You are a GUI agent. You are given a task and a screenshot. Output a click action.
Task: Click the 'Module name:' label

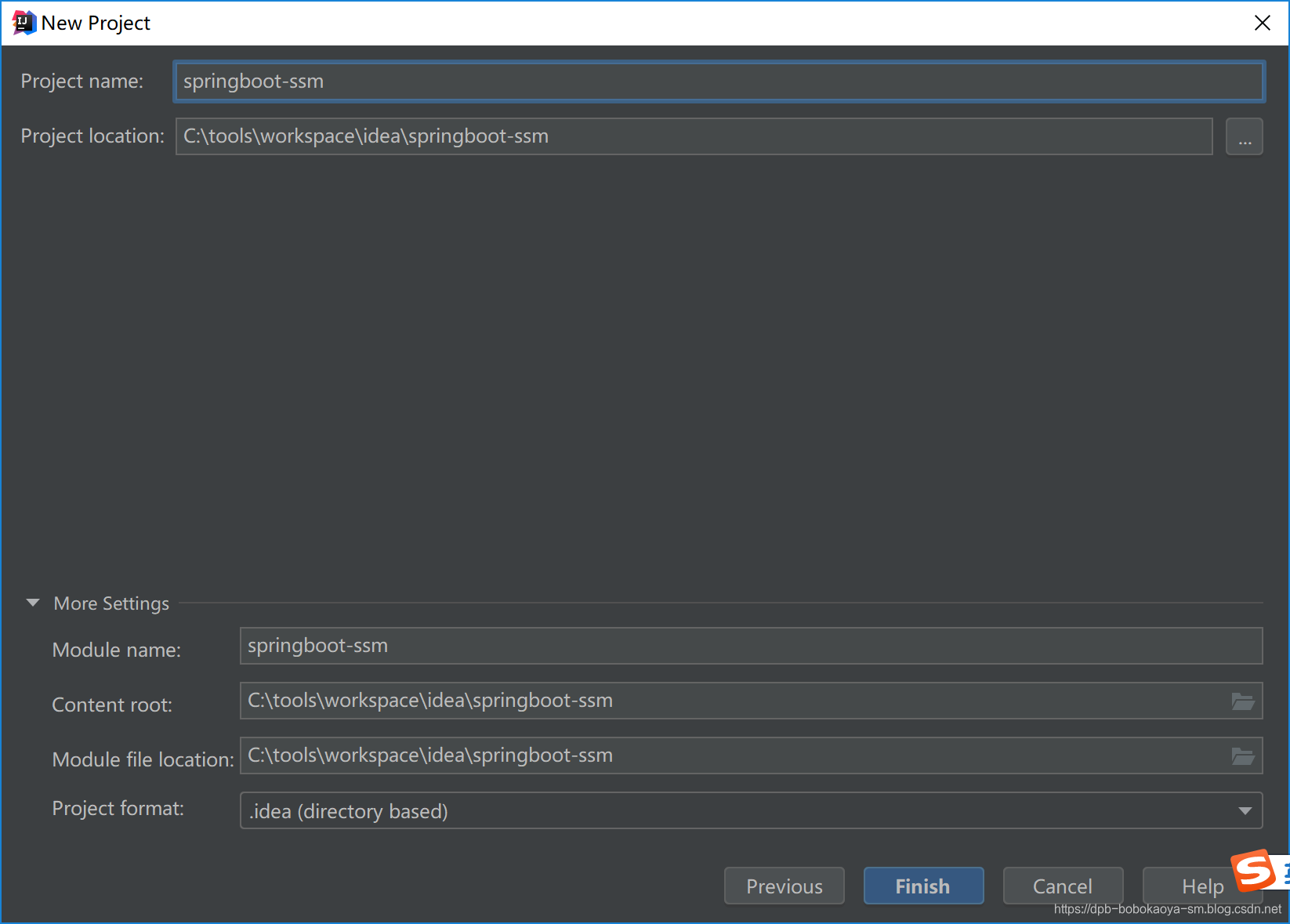pos(117,650)
